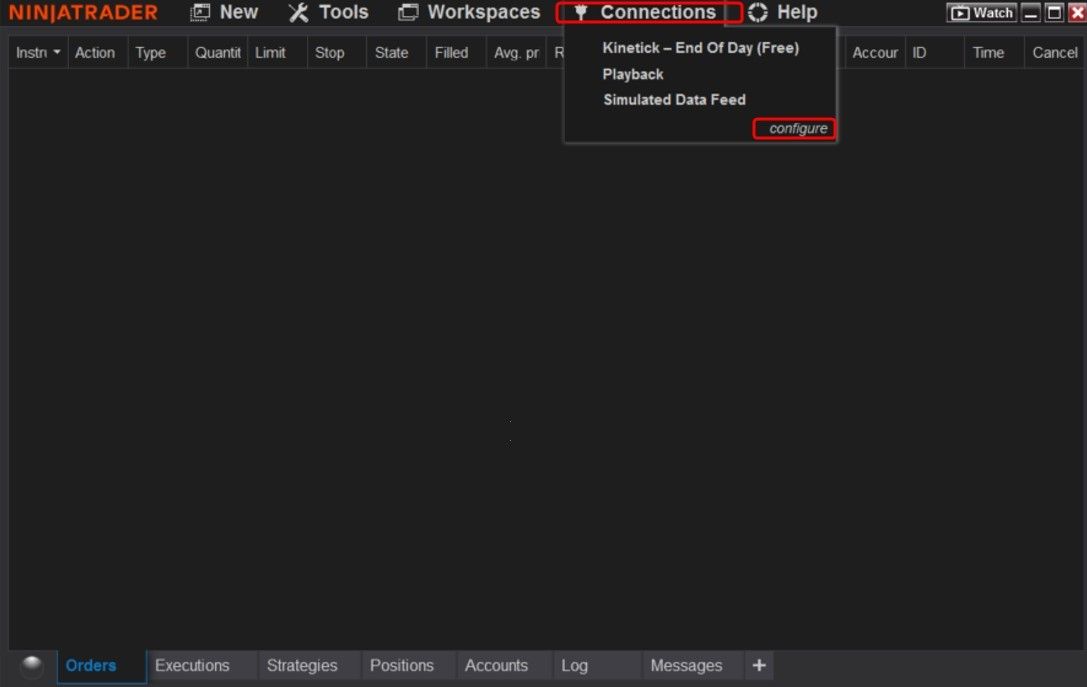Click the Avg. price column header
Screen dimensions: 1087x687
pyautogui.click(x=516, y=53)
